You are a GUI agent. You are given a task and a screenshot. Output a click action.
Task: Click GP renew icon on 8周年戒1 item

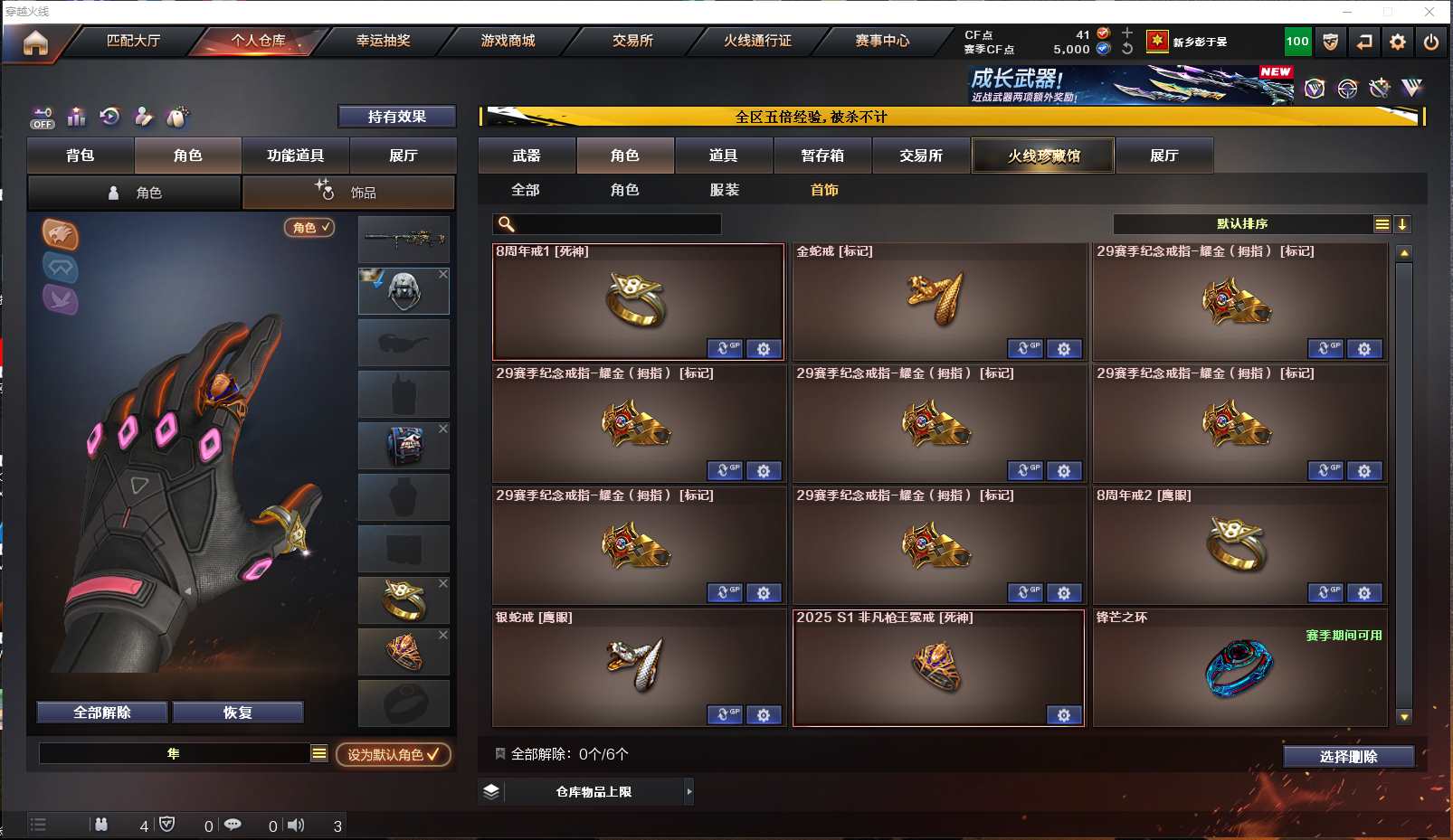coord(725,349)
